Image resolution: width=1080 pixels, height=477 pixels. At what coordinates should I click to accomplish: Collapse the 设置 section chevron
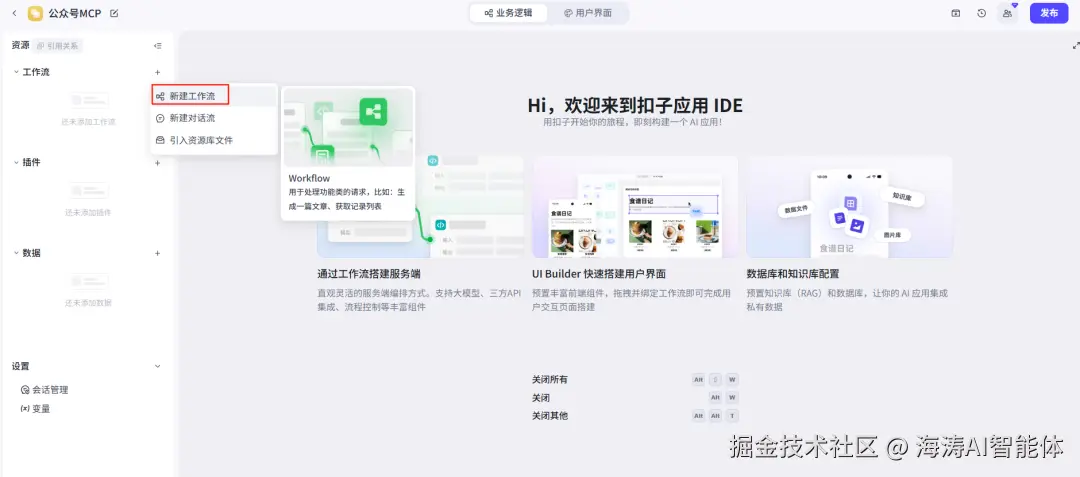[157, 366]
